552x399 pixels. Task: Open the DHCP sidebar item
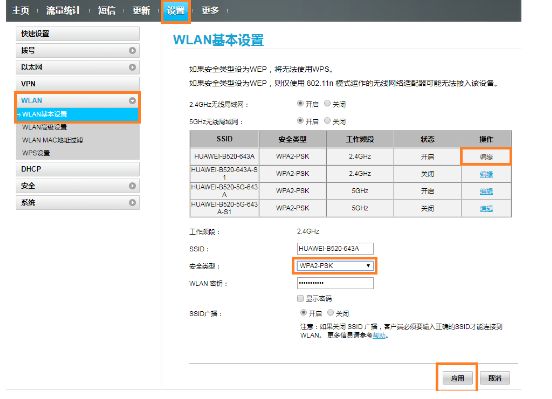[x=78, y=169]
